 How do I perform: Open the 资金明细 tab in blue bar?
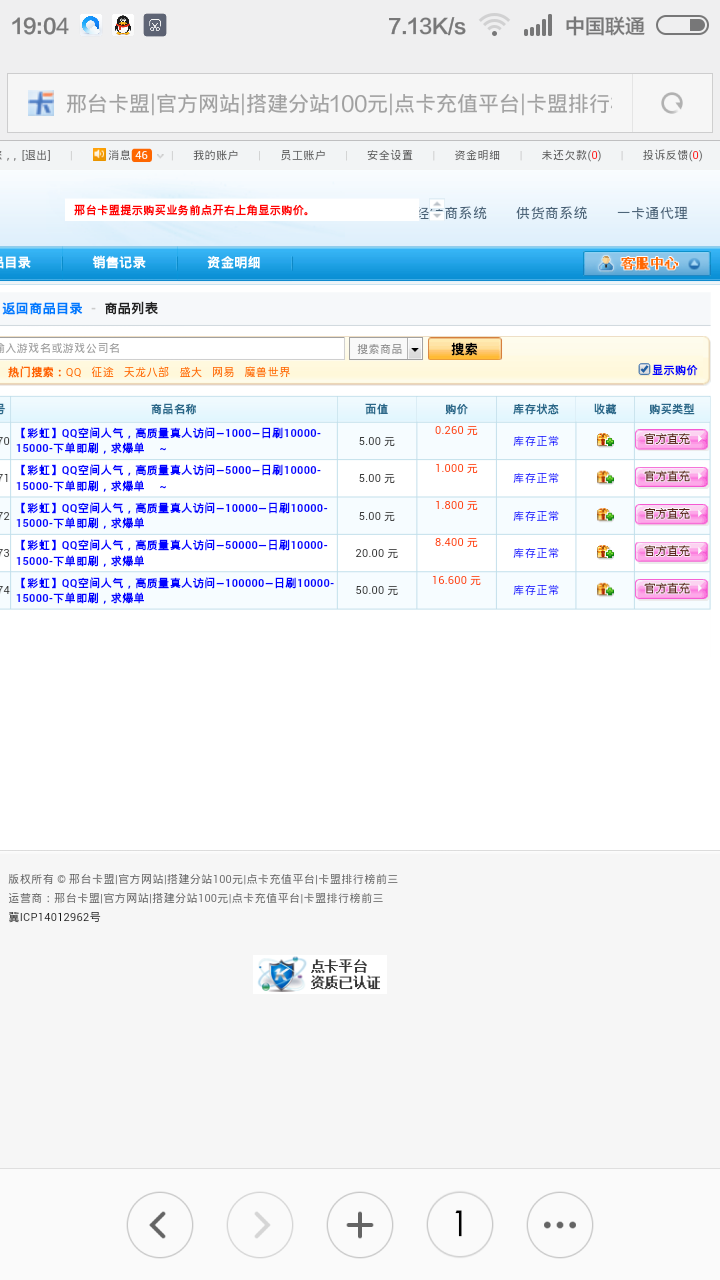pos(233,263)
